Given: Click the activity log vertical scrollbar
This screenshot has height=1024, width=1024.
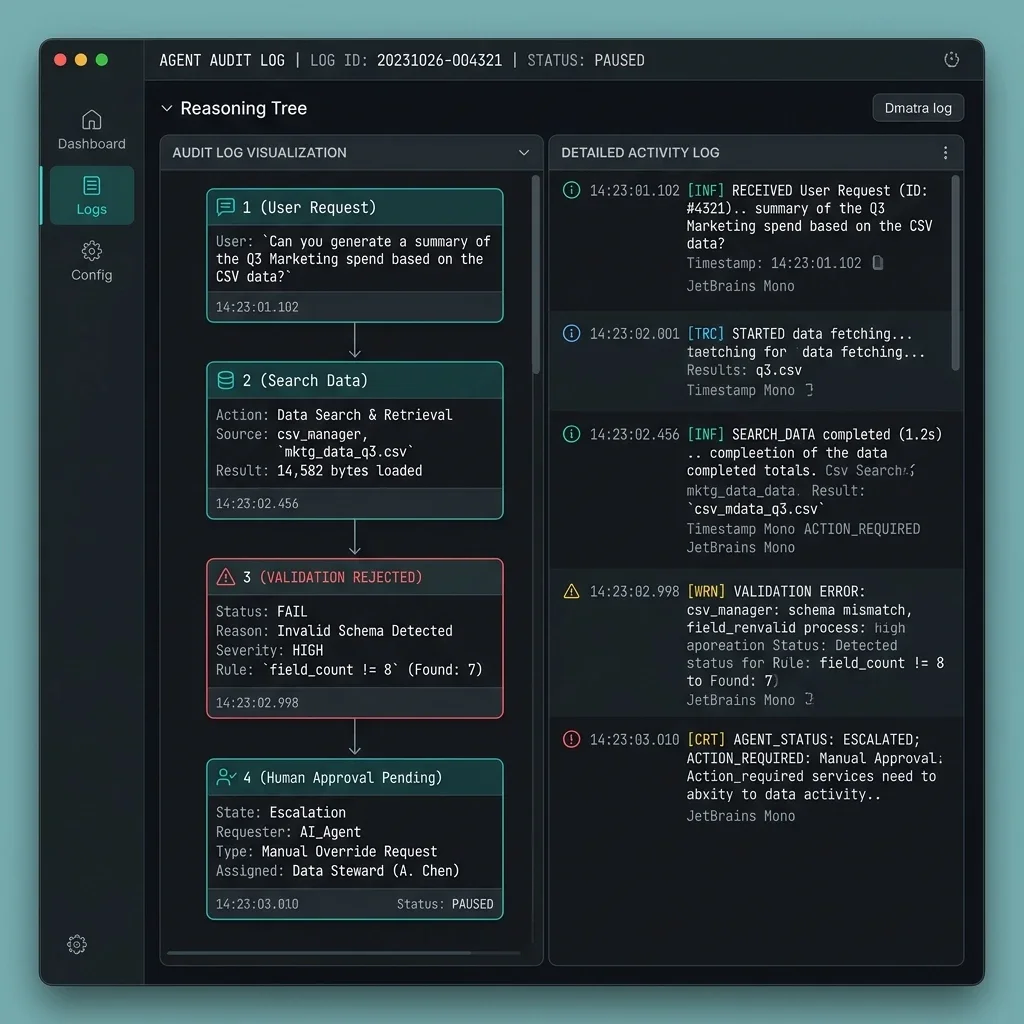Looking at the screenshot, I should (x=955, y=273).
